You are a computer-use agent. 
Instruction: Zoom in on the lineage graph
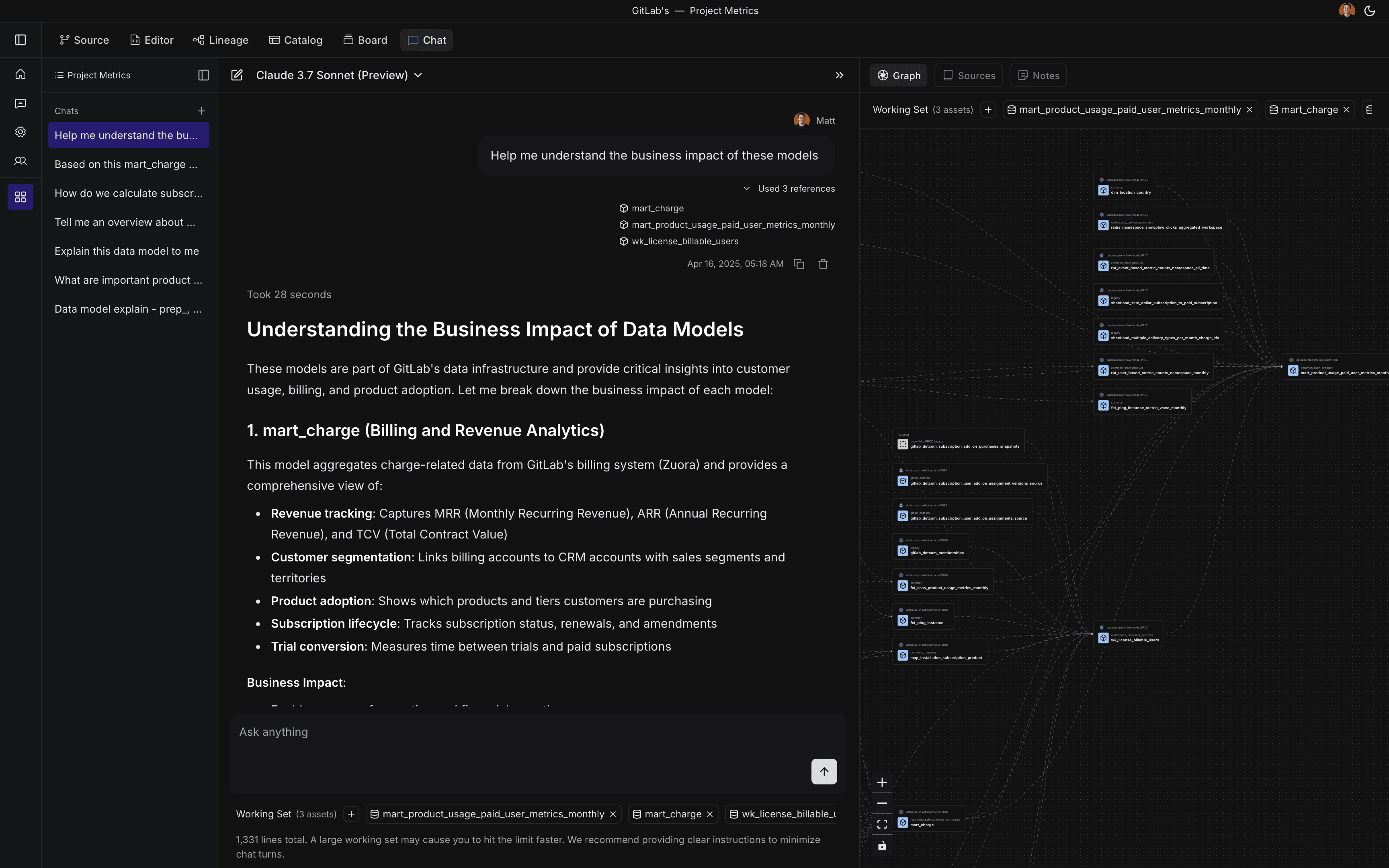(882, 782)
